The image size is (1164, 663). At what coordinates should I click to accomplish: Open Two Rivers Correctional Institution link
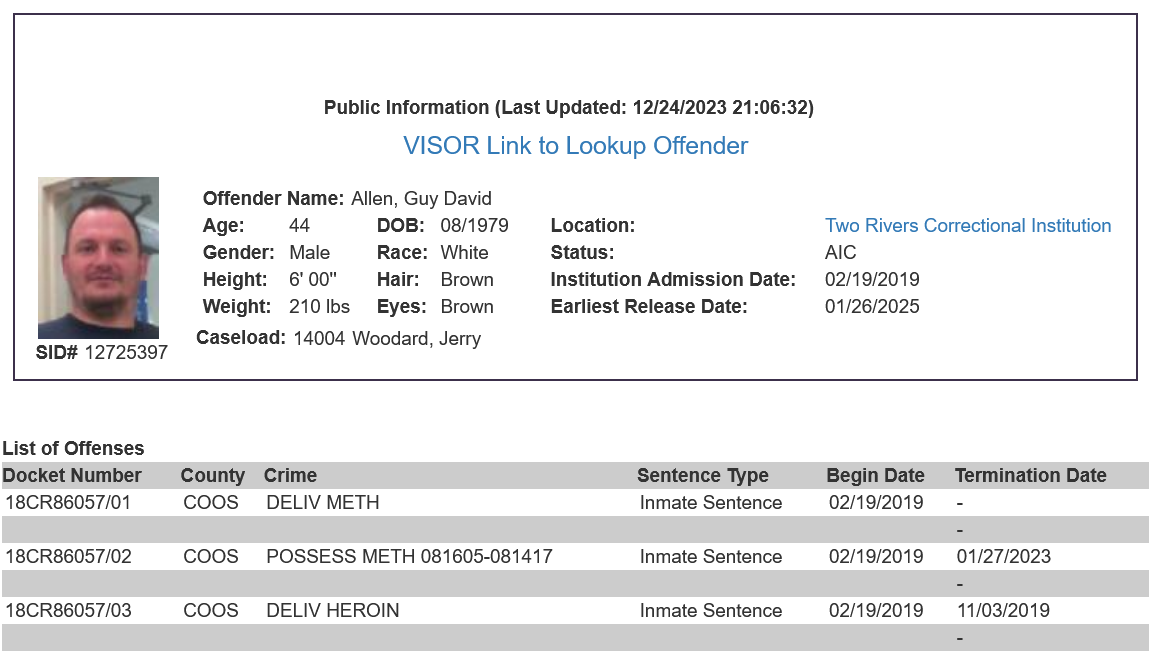click(x=968, y=226)
